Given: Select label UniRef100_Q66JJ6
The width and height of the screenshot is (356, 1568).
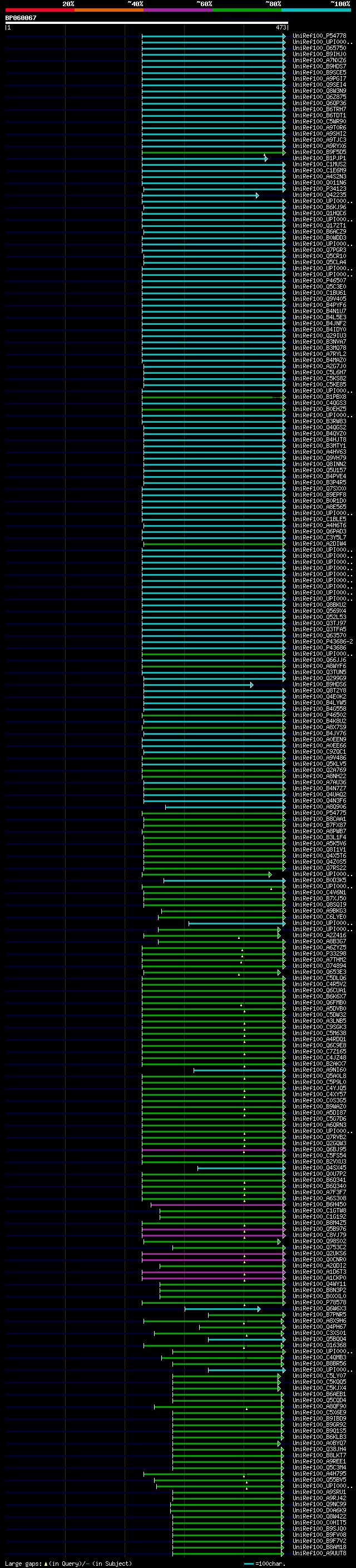Looking at the screenshot, I should [x=319, y=660].
